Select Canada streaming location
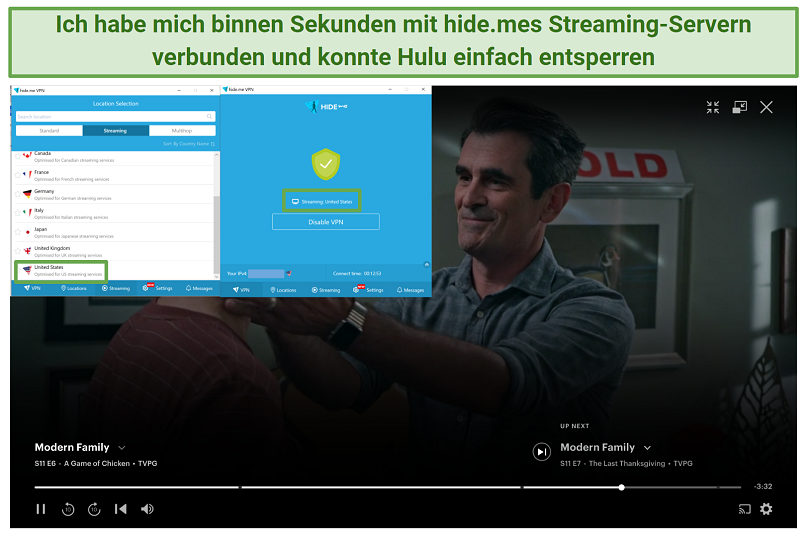 point(113,157)
